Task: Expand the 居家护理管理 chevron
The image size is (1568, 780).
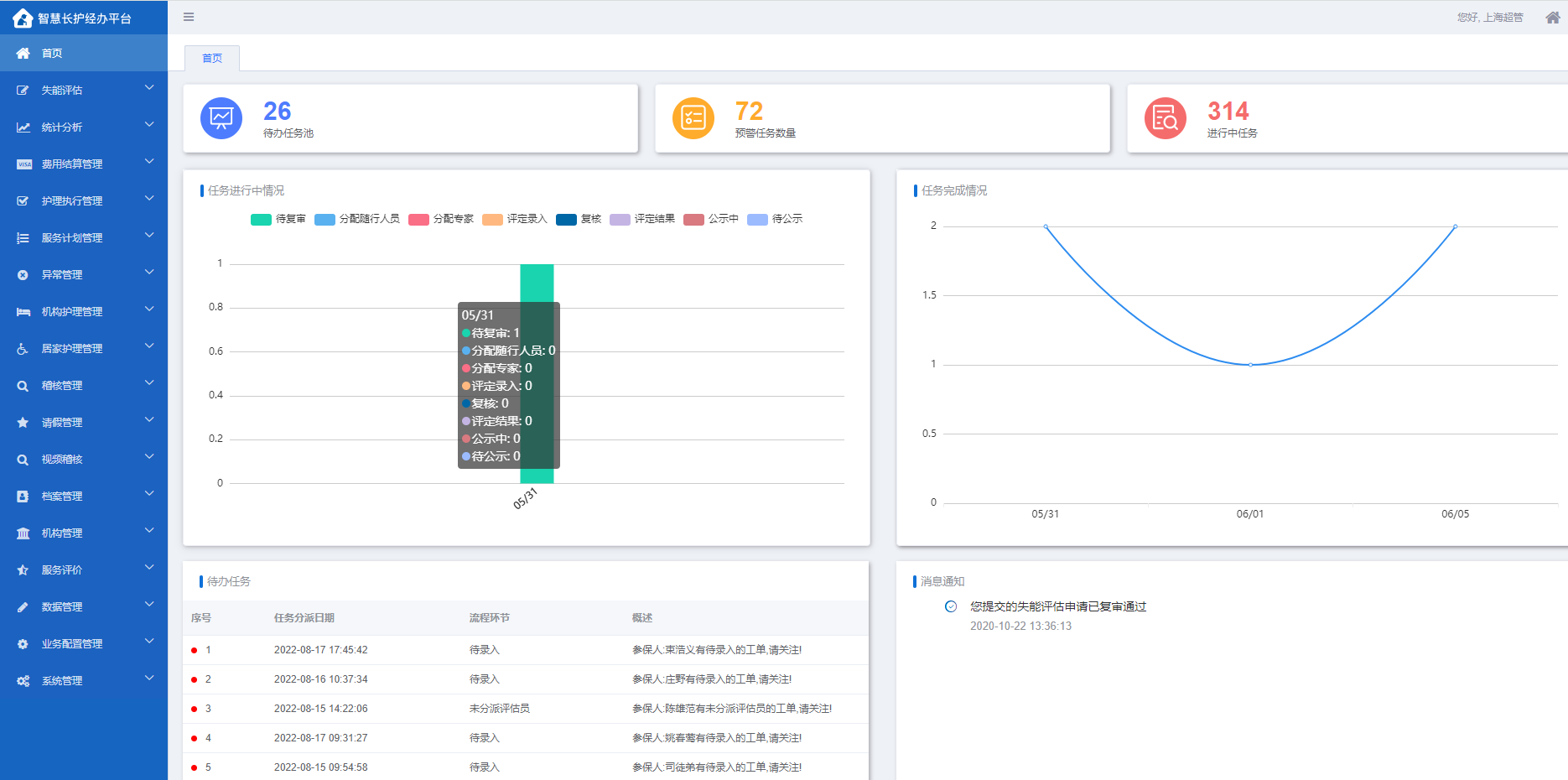Action: [149, 346]
